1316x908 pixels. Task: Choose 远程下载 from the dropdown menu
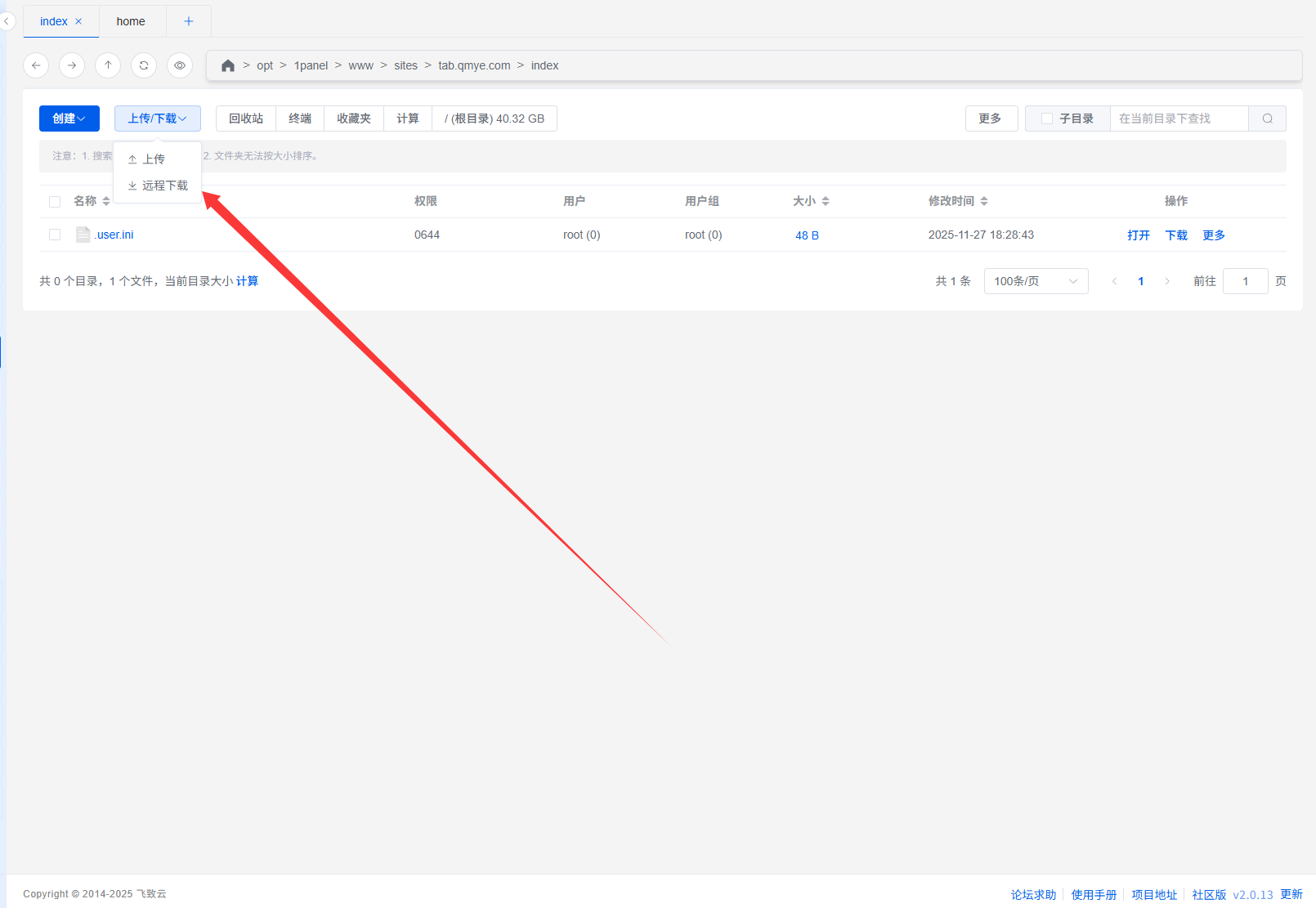pos(164,186)
